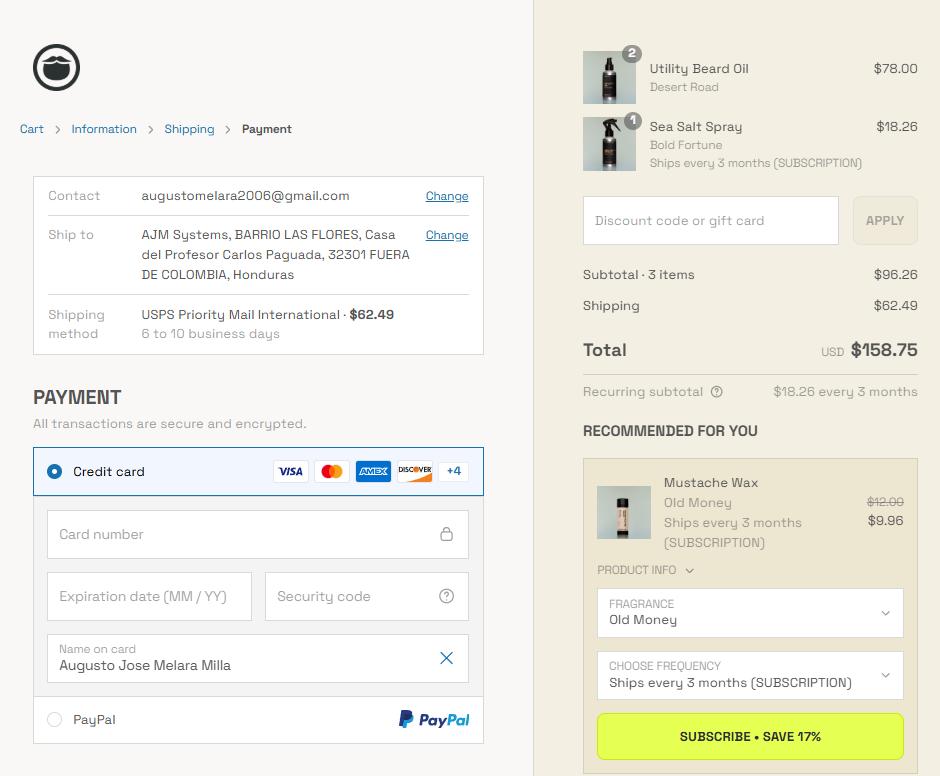Select the PayPal payment option
The width and height of the screenshot is (940, 776).
pos(55,719)
